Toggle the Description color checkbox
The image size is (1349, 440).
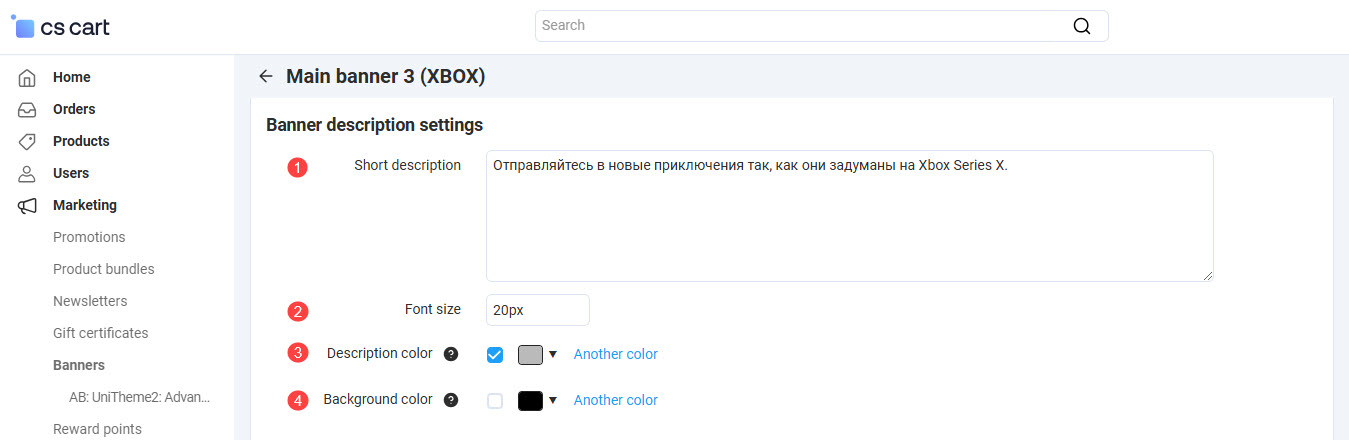click(495, 354)
